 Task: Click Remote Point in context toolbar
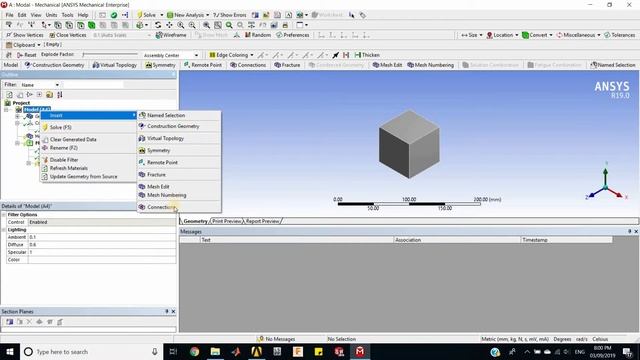(x=202, y=65)
